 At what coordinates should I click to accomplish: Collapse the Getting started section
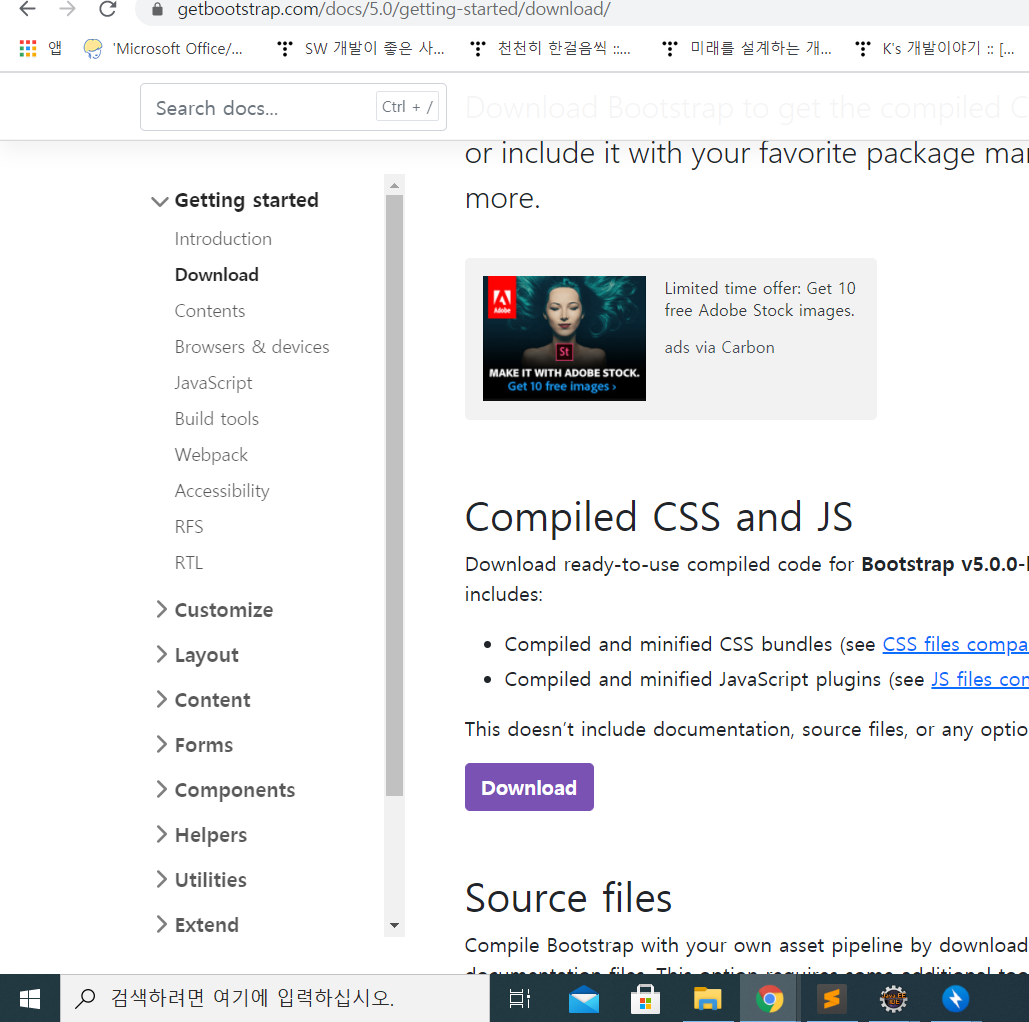(x=235, y=200)
